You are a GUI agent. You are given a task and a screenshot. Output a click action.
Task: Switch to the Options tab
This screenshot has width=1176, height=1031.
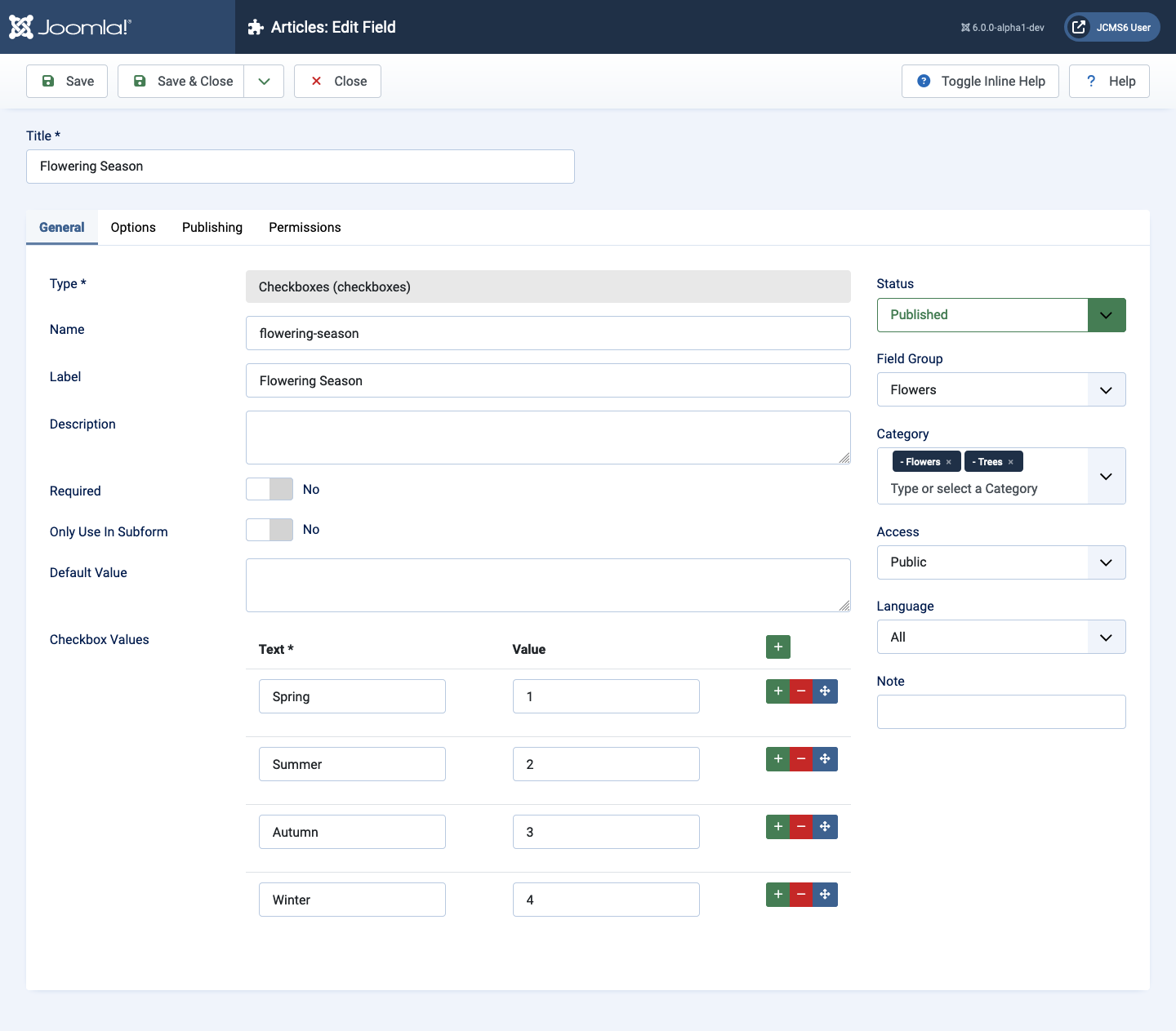pyautogui.click(x=133, y=228)
